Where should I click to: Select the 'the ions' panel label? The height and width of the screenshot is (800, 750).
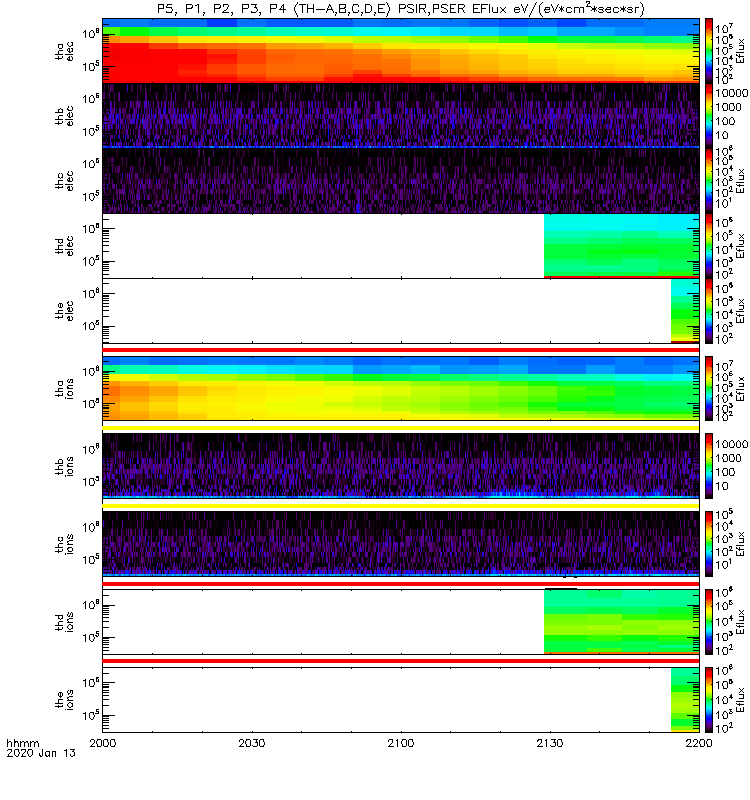tap(64, 700)
